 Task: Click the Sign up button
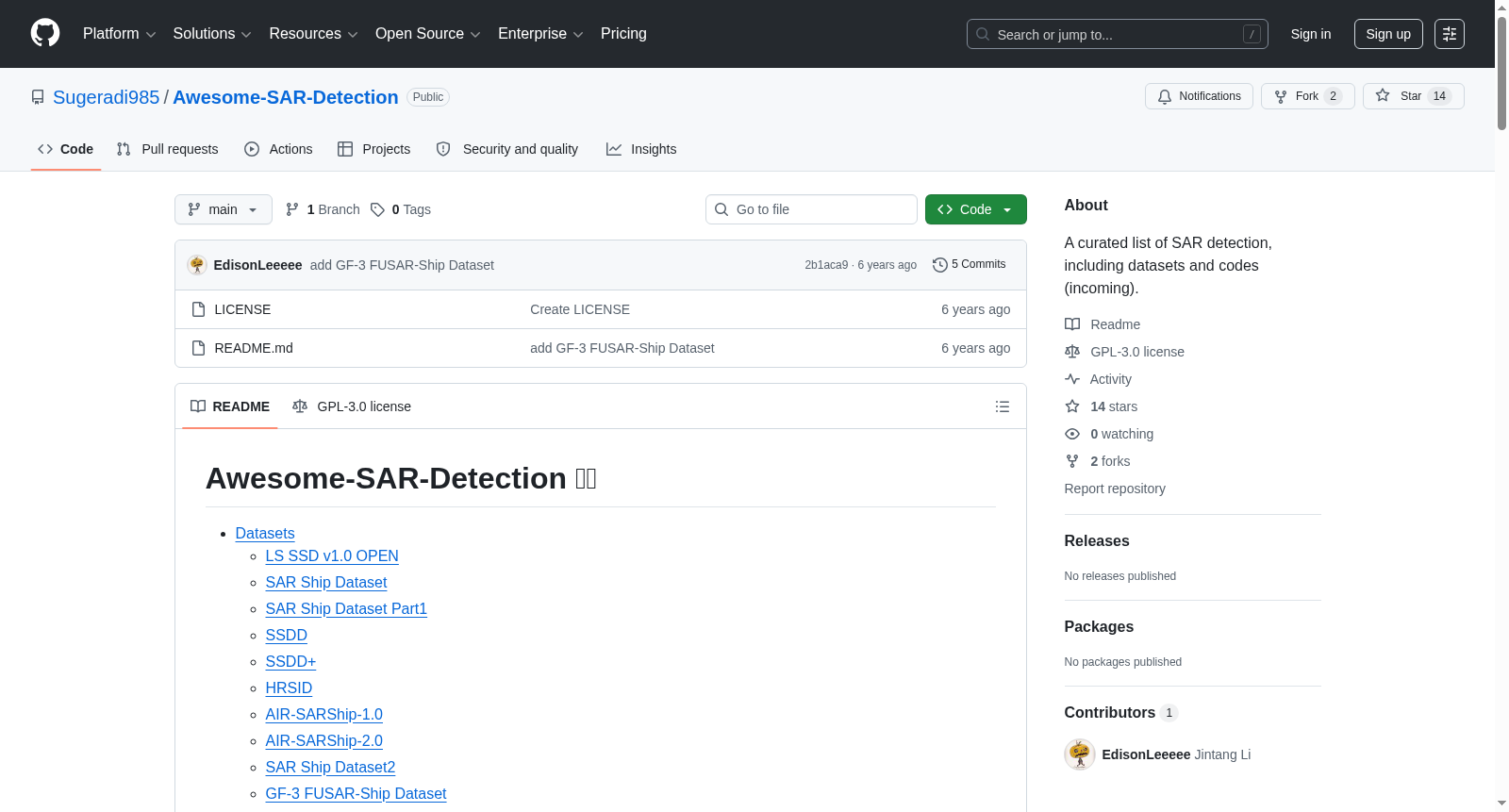1388,34
